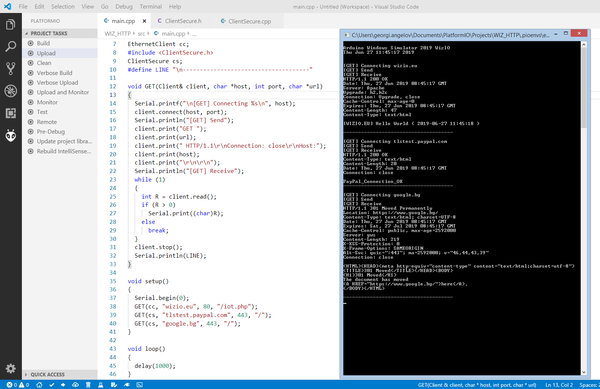Click scrollbar thumb of console window

pos(584,88)
